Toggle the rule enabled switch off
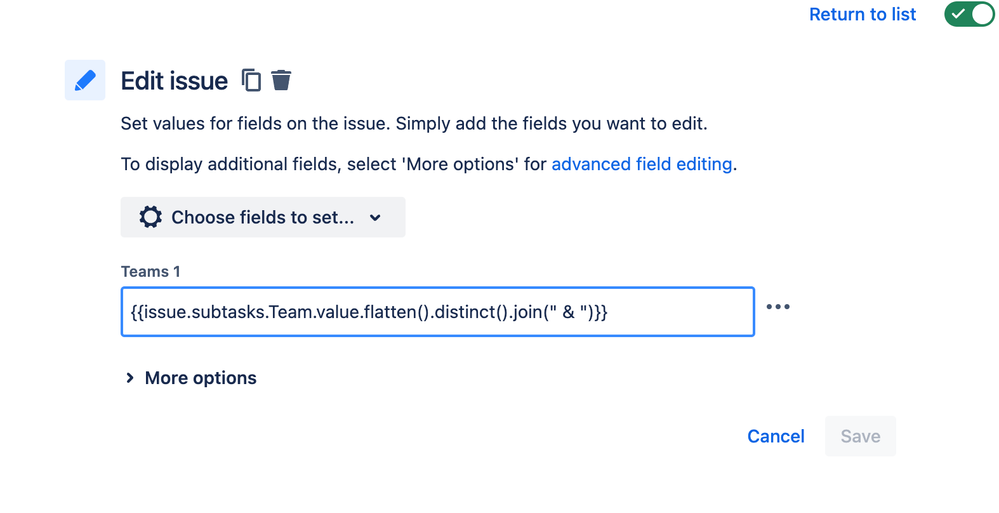 [x=969, y=14]
